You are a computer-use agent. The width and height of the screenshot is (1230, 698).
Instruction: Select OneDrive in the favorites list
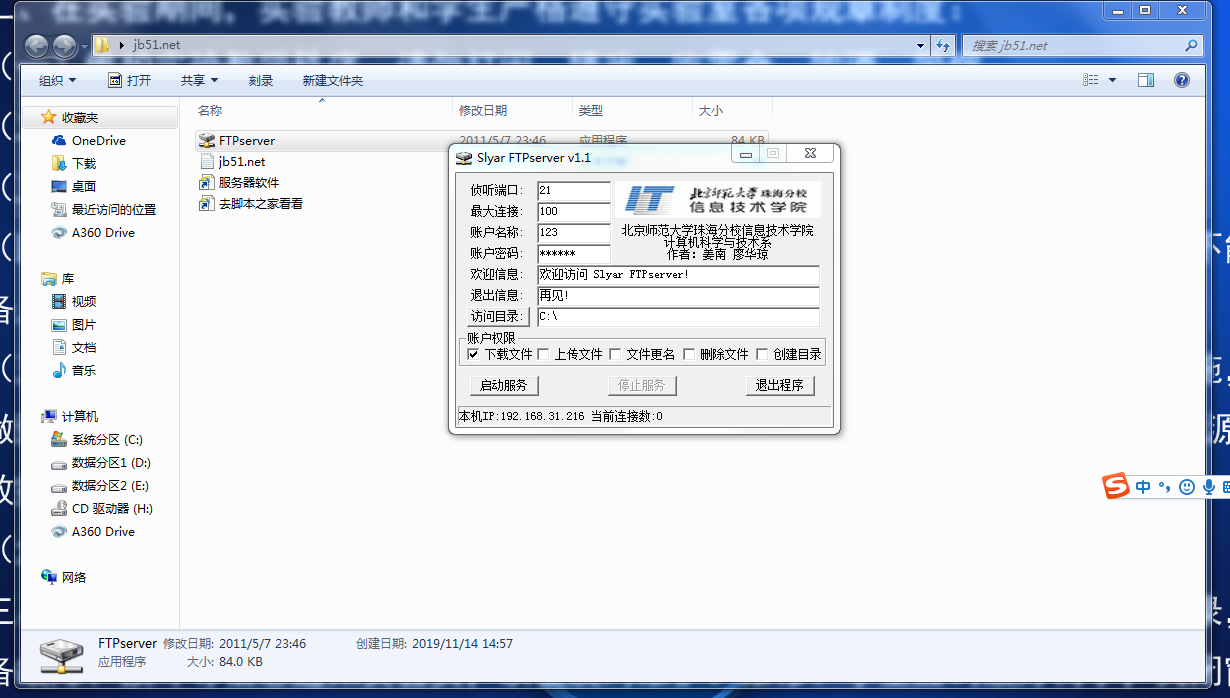tap(98, 141)
